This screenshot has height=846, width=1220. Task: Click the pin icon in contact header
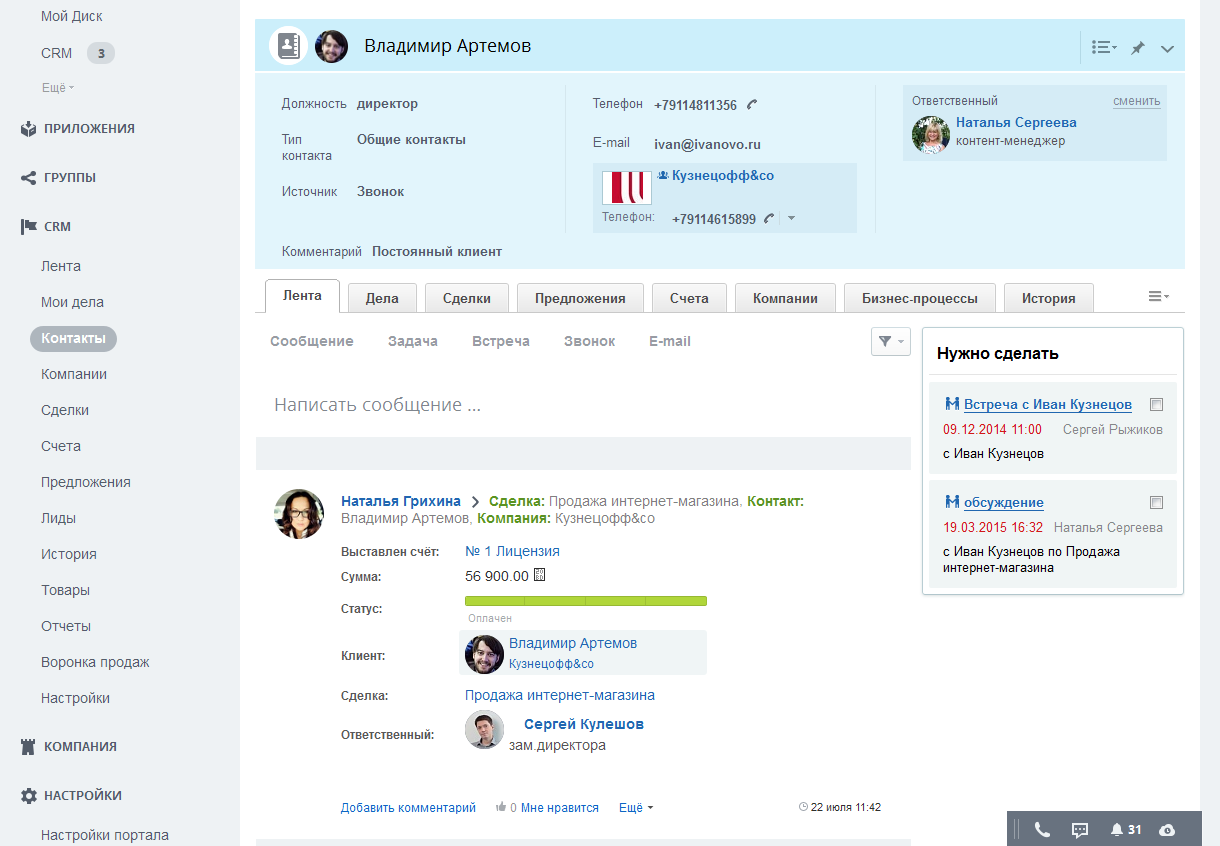point(1137,47)
